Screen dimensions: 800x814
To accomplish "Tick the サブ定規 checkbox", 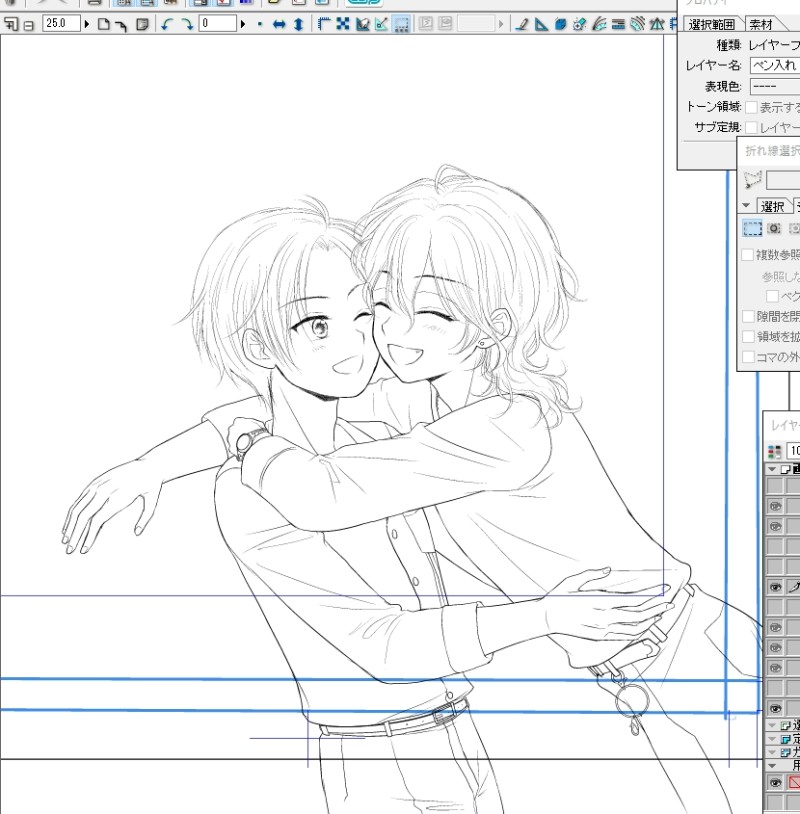I will (751, 128).
